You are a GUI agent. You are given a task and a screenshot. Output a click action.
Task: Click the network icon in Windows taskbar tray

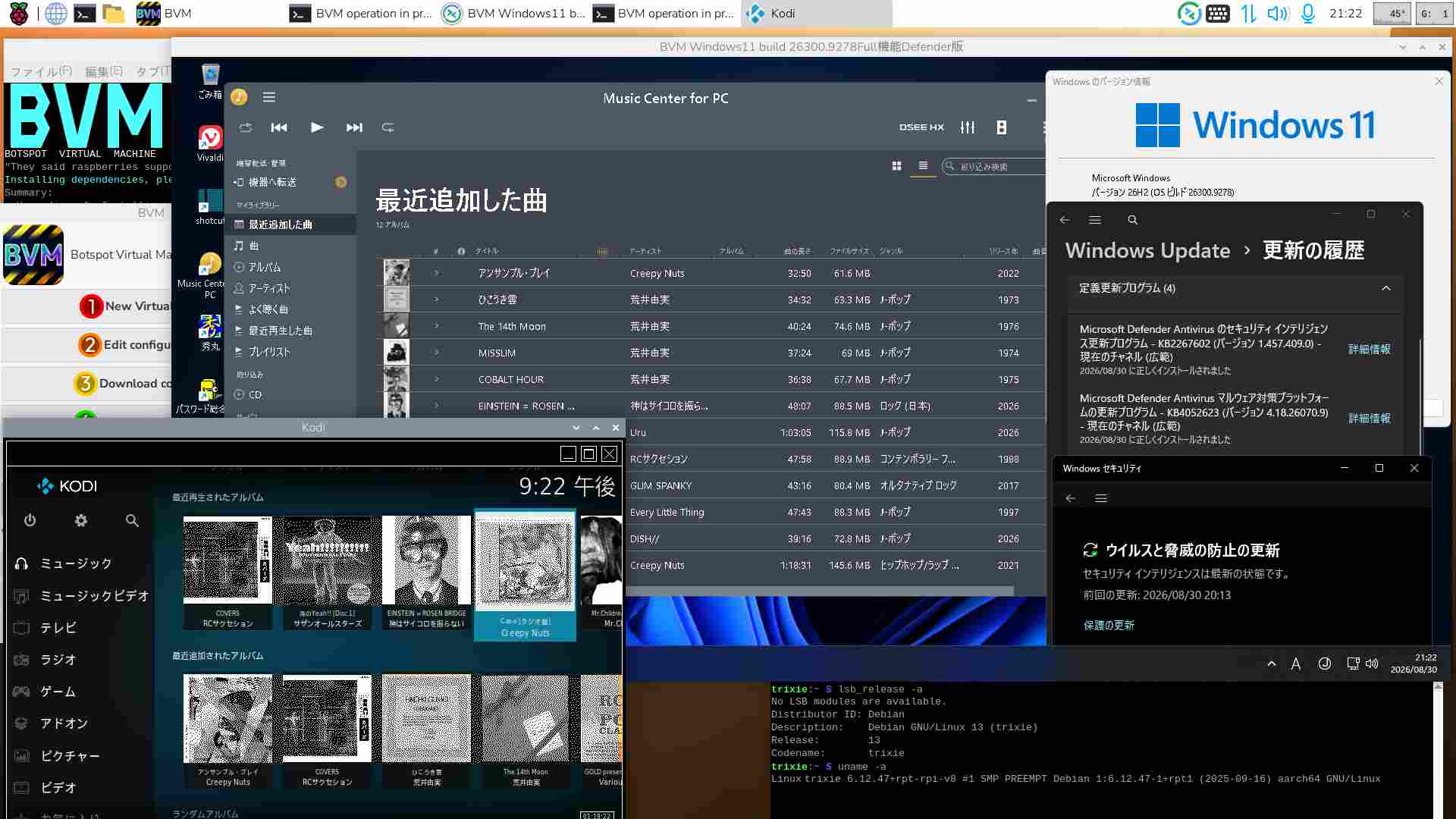pos(1353,664)
